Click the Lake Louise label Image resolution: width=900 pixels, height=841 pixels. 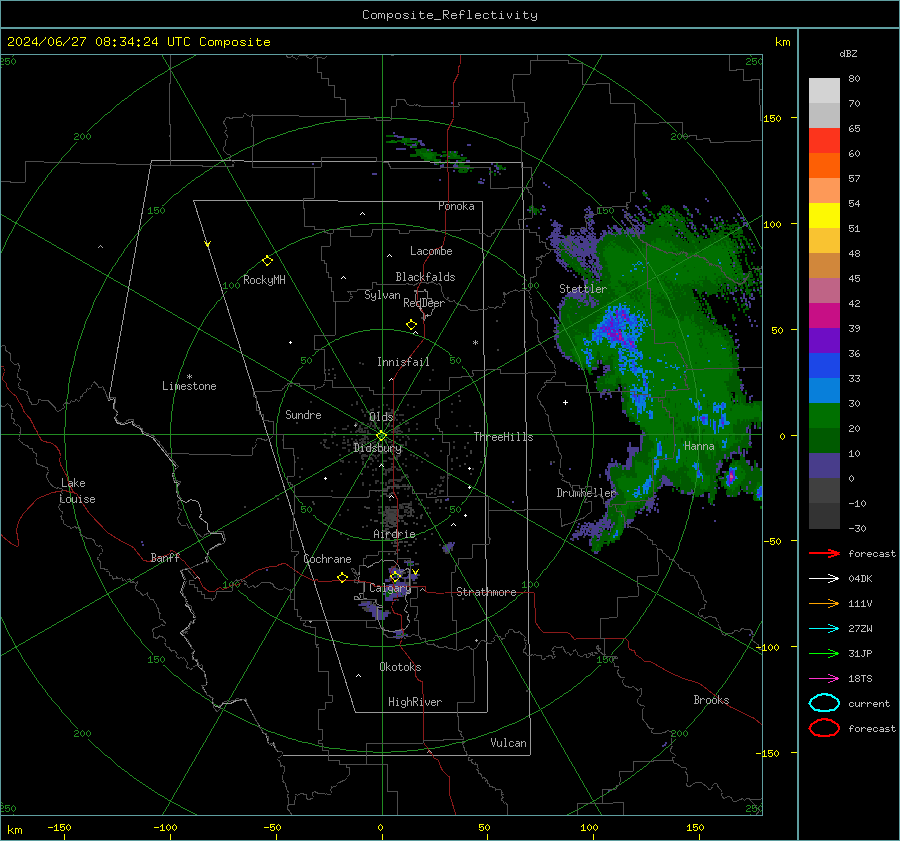(x=77, y=491)
